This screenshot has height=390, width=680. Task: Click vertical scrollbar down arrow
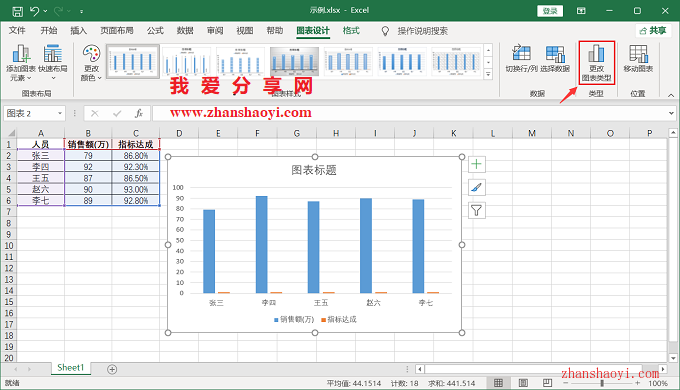673,358
